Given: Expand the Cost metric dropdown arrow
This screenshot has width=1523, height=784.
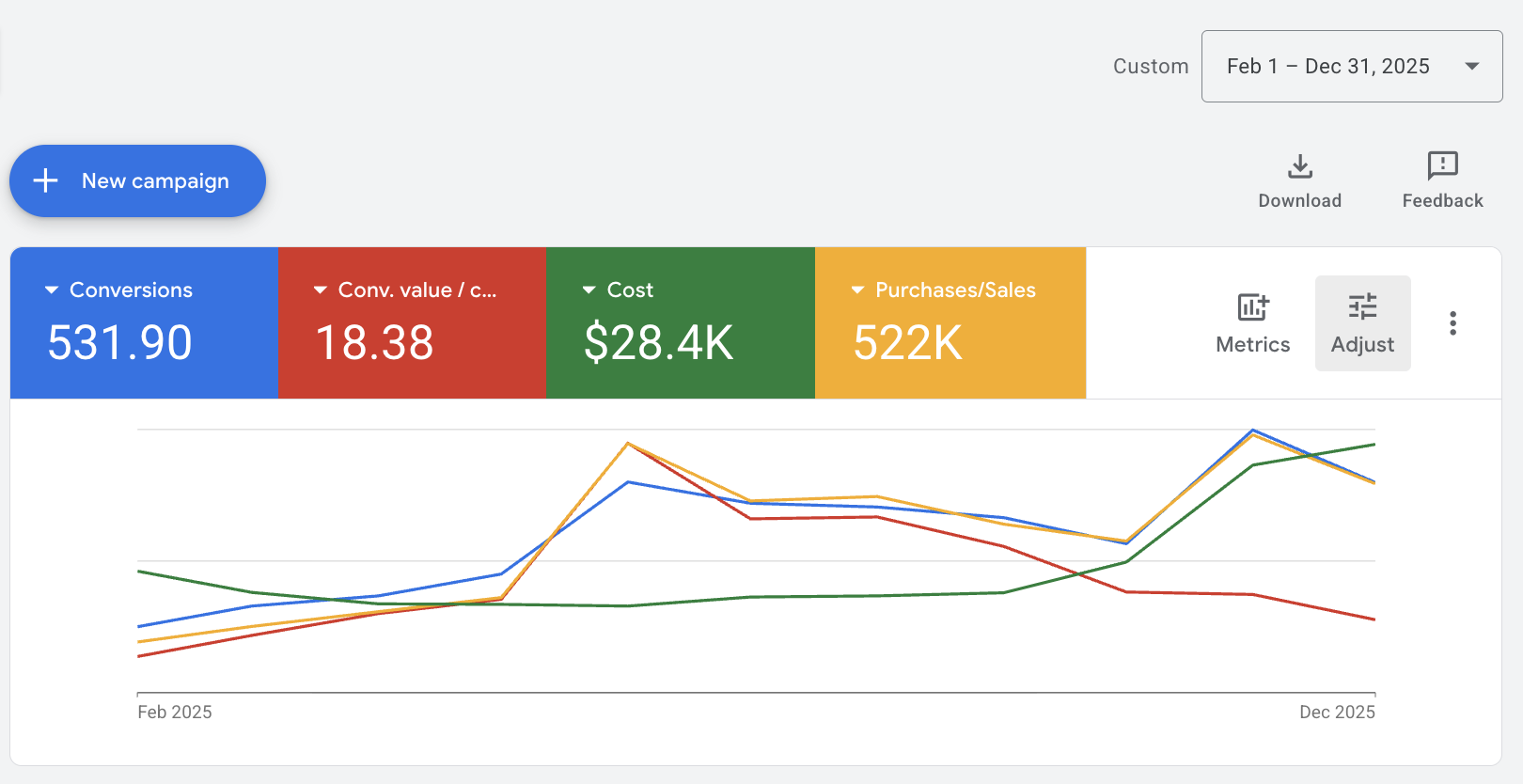Looking at the screenshot, I should click(x=589, y=290).
